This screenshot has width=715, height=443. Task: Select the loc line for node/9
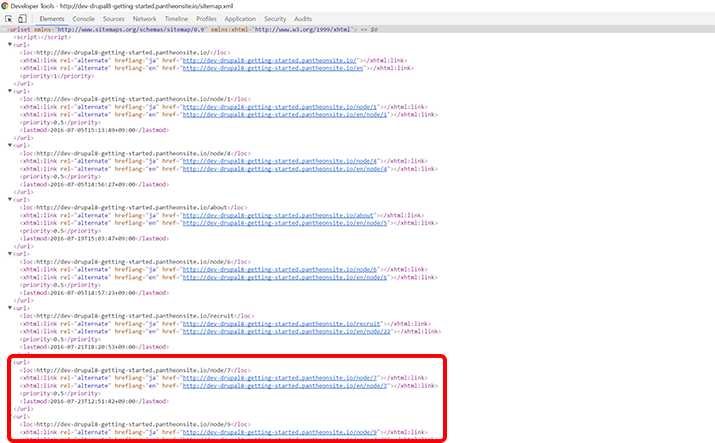pyautogui.click(x=135, y=424)
